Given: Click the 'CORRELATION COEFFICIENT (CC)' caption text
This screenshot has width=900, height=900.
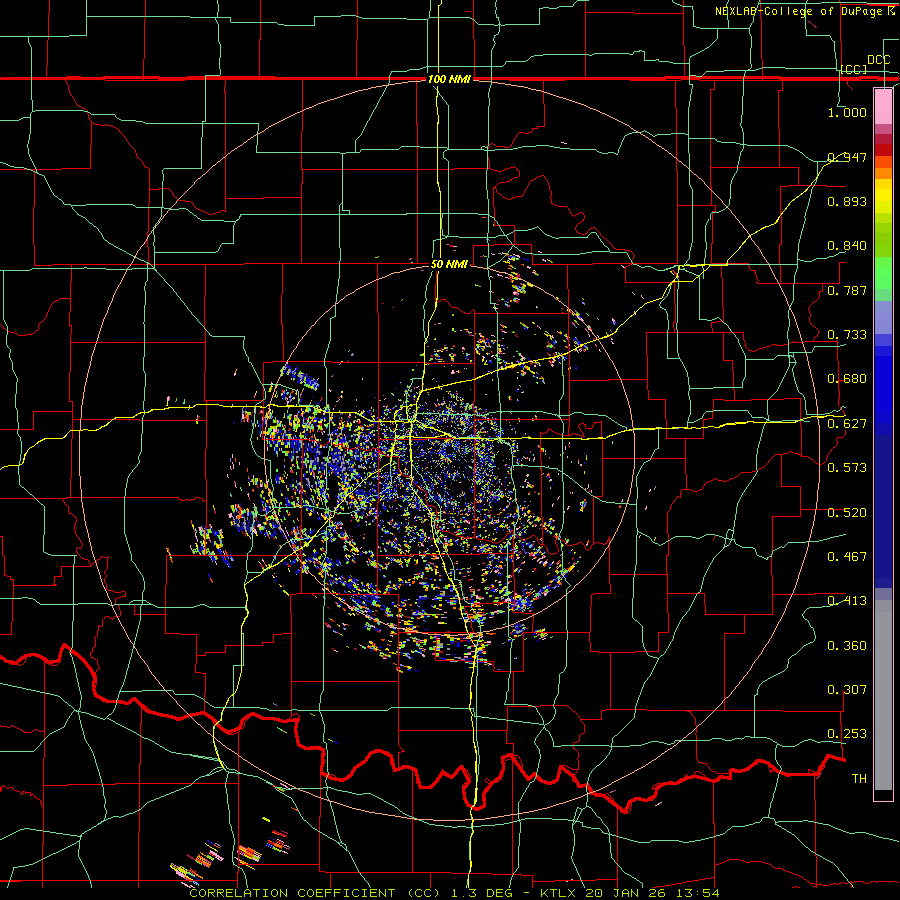Looking at the screenshot, I should pyautogui.click(x=315, y=893).
